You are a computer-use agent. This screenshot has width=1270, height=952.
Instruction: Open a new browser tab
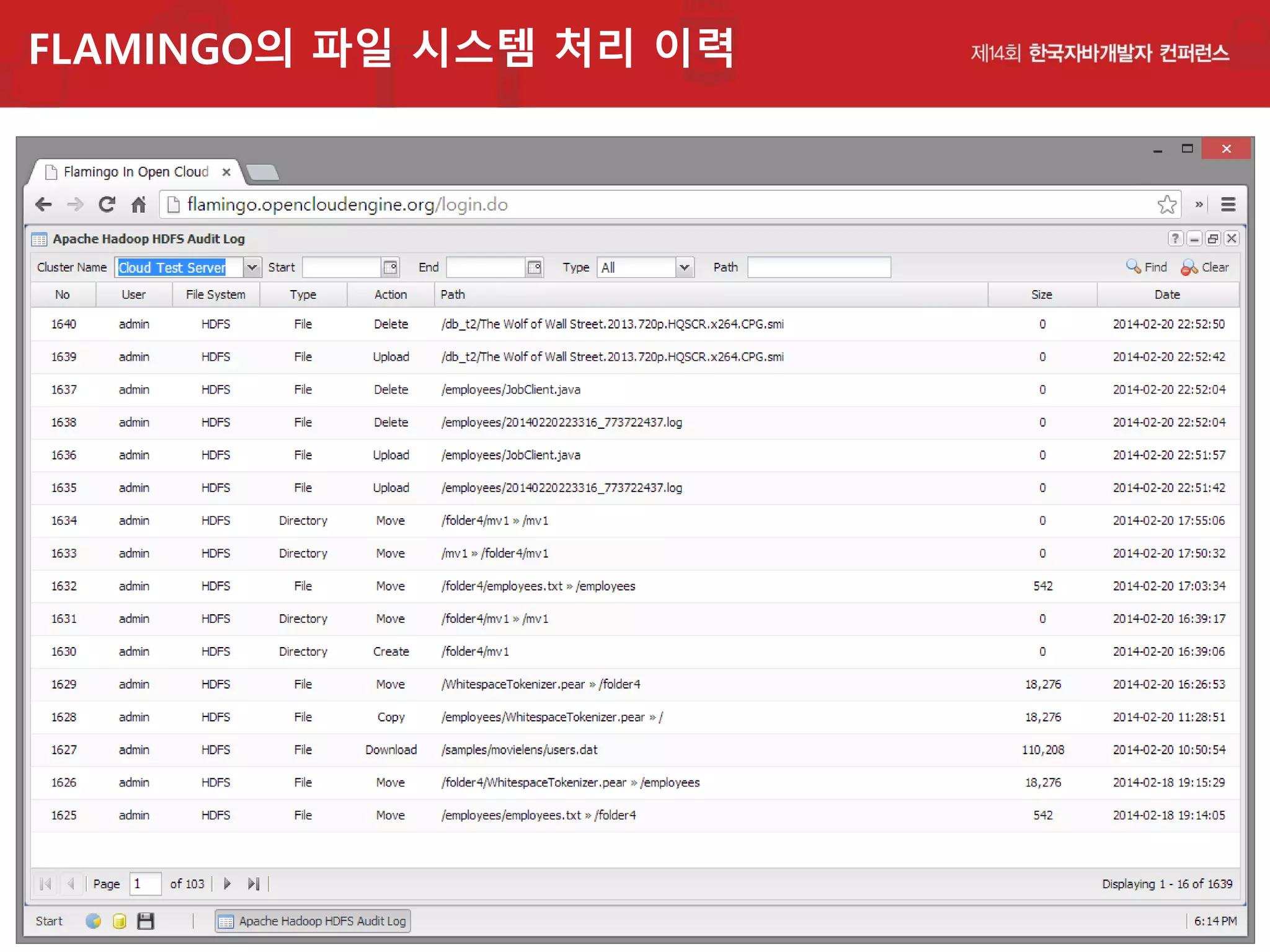coord(263,172)
